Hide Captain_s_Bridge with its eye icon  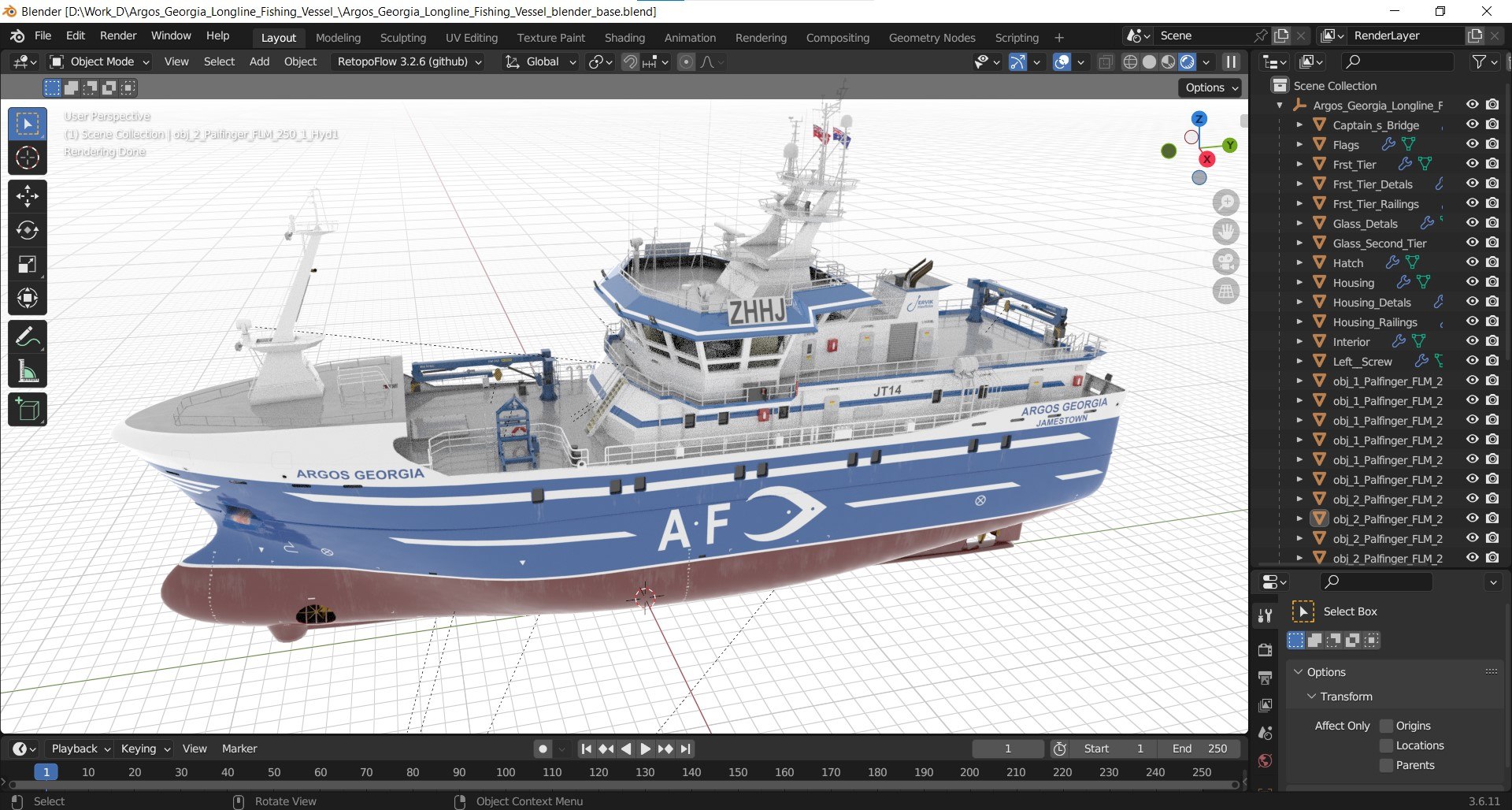click(x=1473, y=124)
